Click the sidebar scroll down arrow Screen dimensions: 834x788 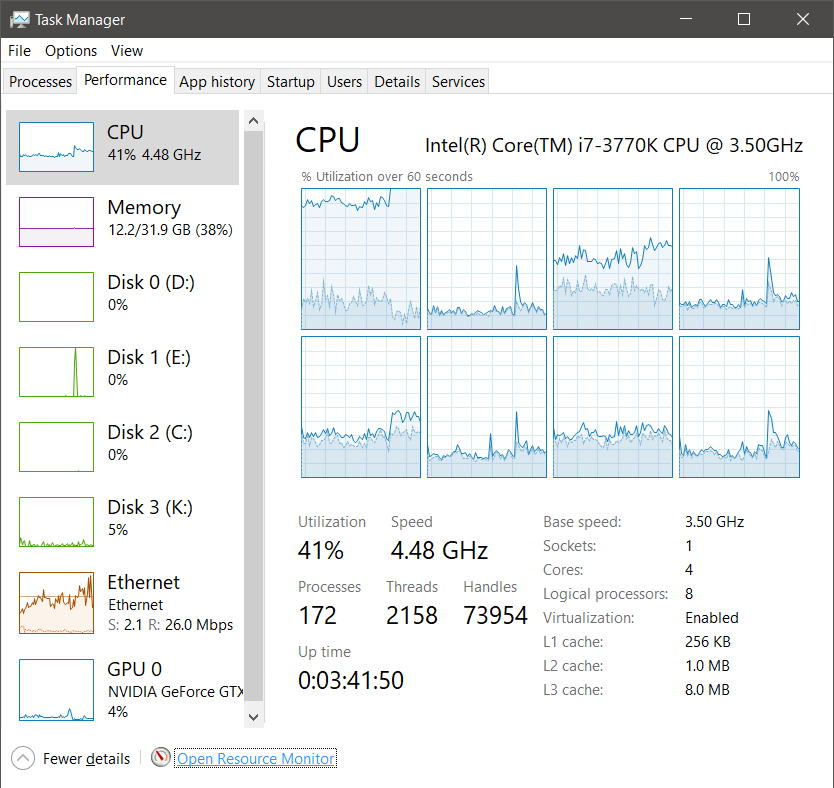tap(254, 717)
